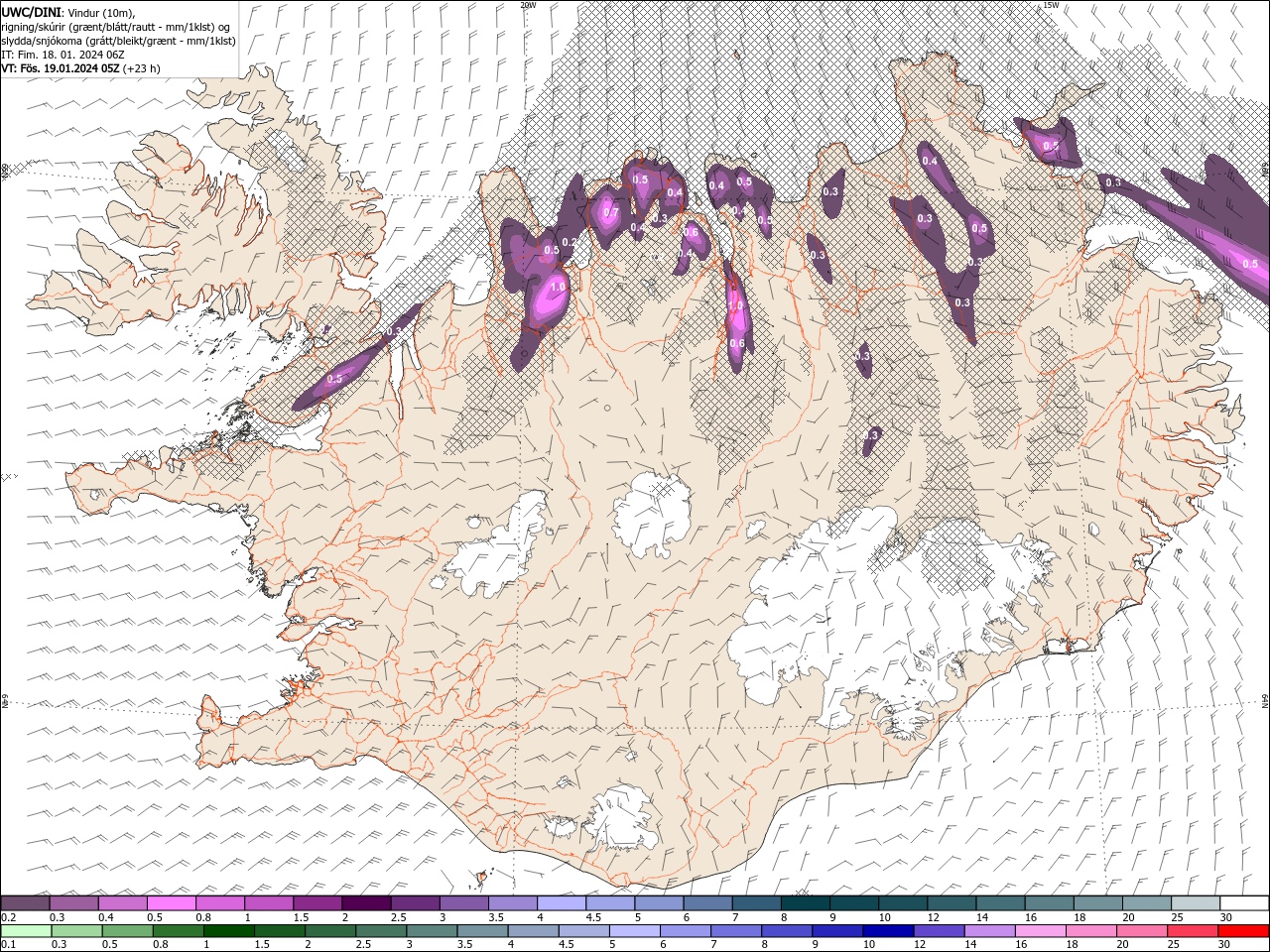This screenshot has height=952, width=1270.
Task: Click the darkest purple swatch labeled 2 in upper legend
Action: click(365, 903)
